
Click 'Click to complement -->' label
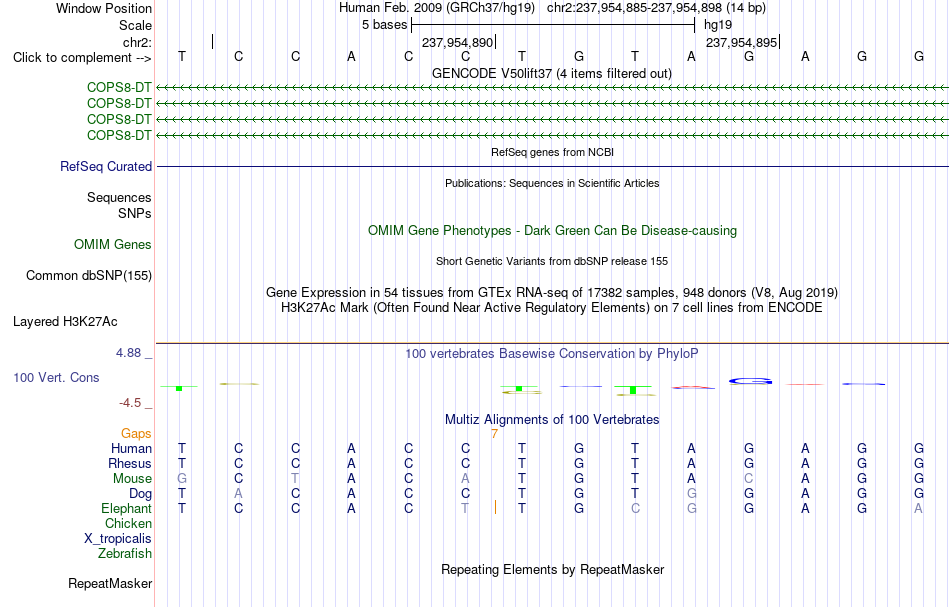click(x=82, y=58)
